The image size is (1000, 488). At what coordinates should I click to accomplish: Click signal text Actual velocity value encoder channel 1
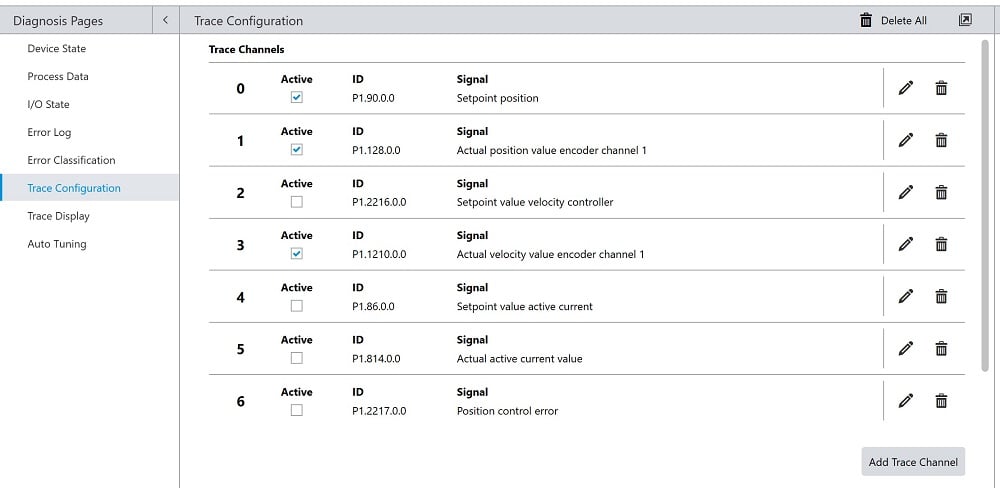click(x=550, y=255)
